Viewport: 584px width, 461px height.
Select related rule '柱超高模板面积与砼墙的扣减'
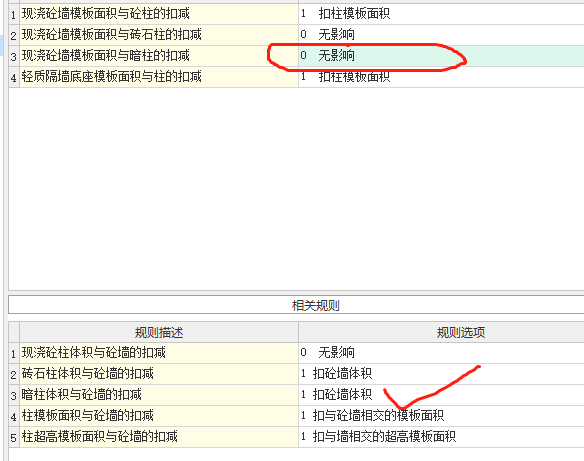pyautogui.click(x=159, y=436)
